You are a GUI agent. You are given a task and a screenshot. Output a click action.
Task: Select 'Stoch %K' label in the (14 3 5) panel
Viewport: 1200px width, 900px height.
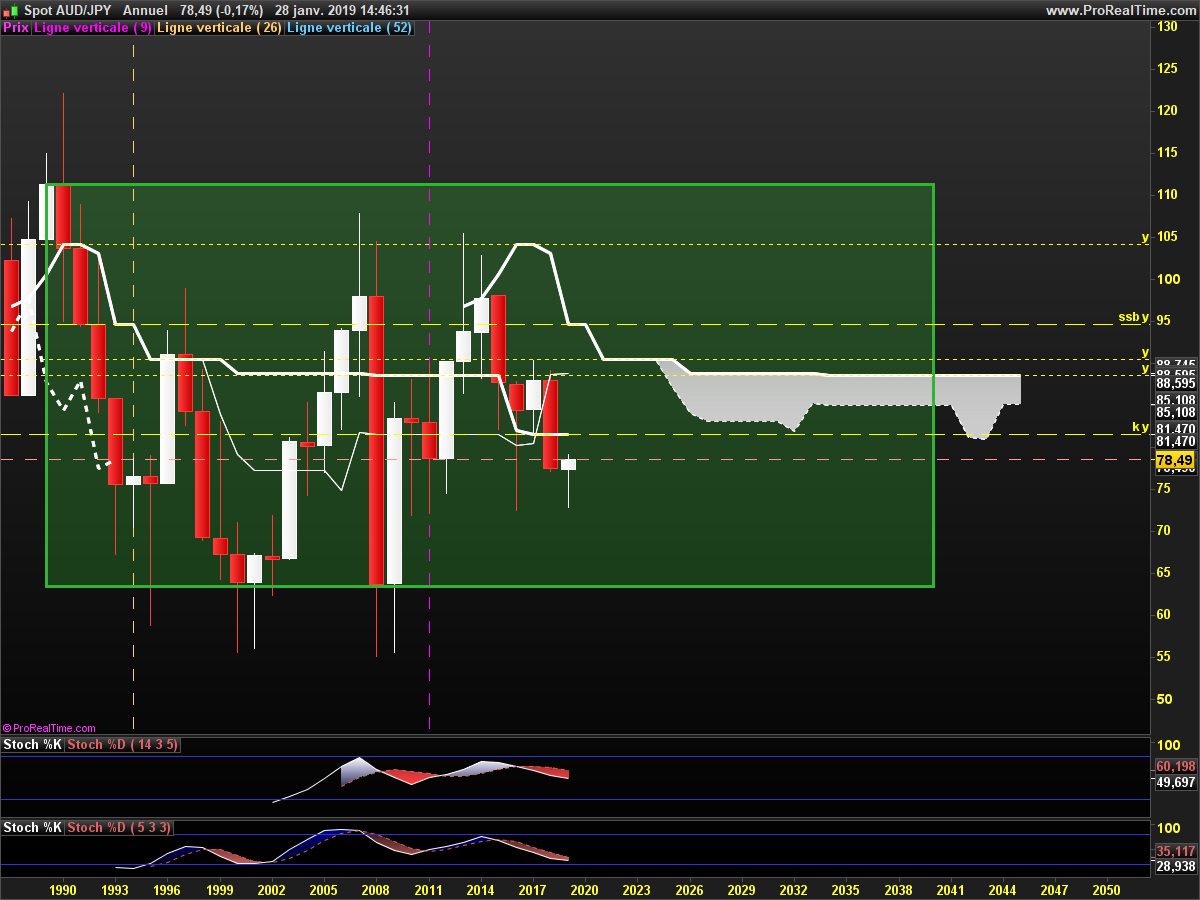click(32, 745)
